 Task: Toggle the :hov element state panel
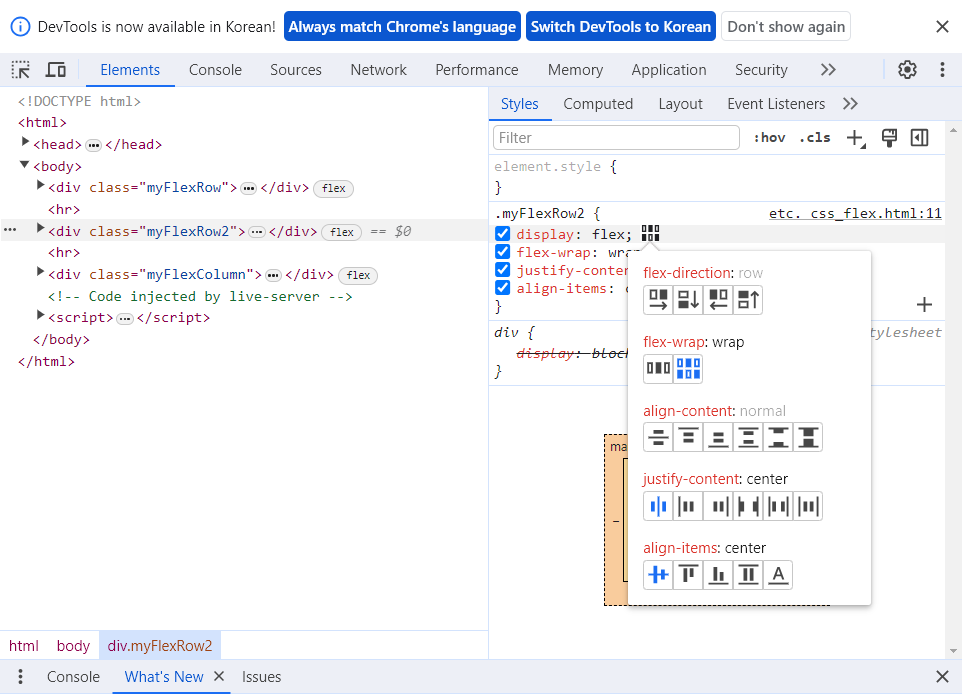point(769,138)
